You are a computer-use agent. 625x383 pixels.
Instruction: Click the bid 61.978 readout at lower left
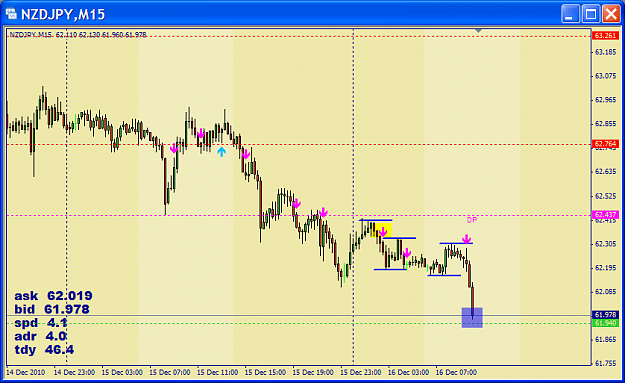52,309
